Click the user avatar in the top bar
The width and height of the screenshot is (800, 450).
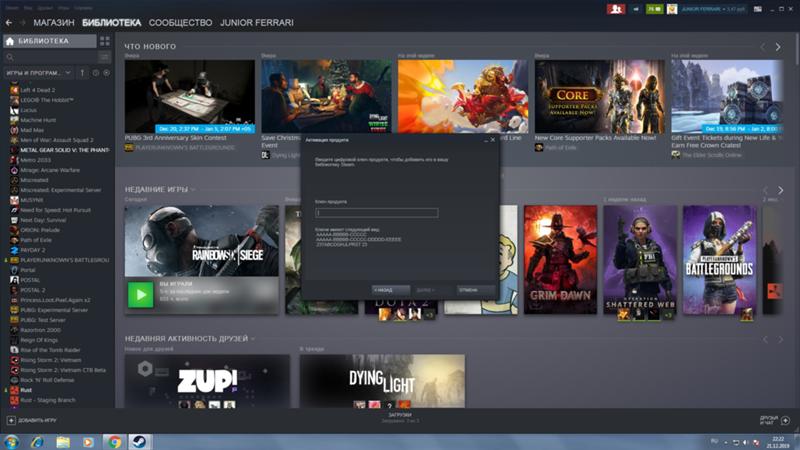tap(672, 9)
